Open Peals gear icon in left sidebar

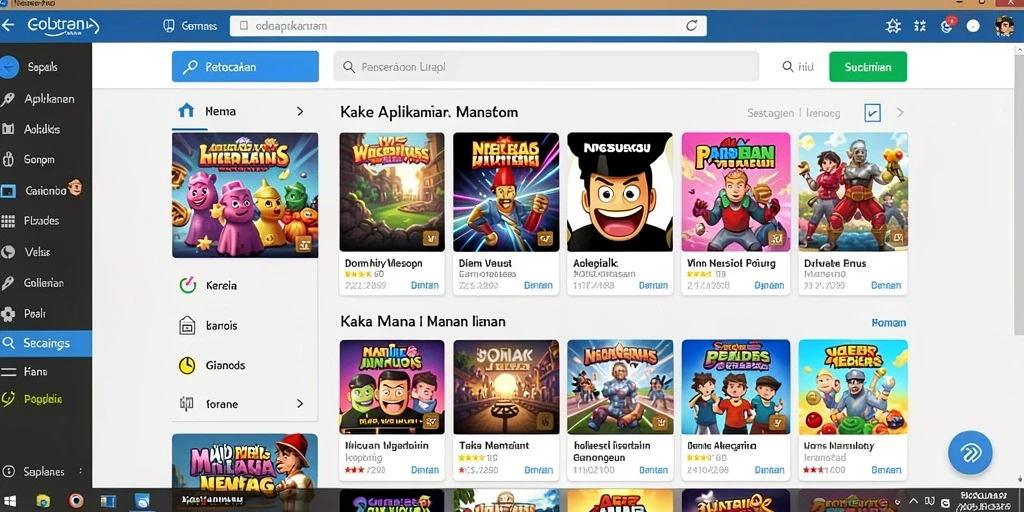coord(8,313)
